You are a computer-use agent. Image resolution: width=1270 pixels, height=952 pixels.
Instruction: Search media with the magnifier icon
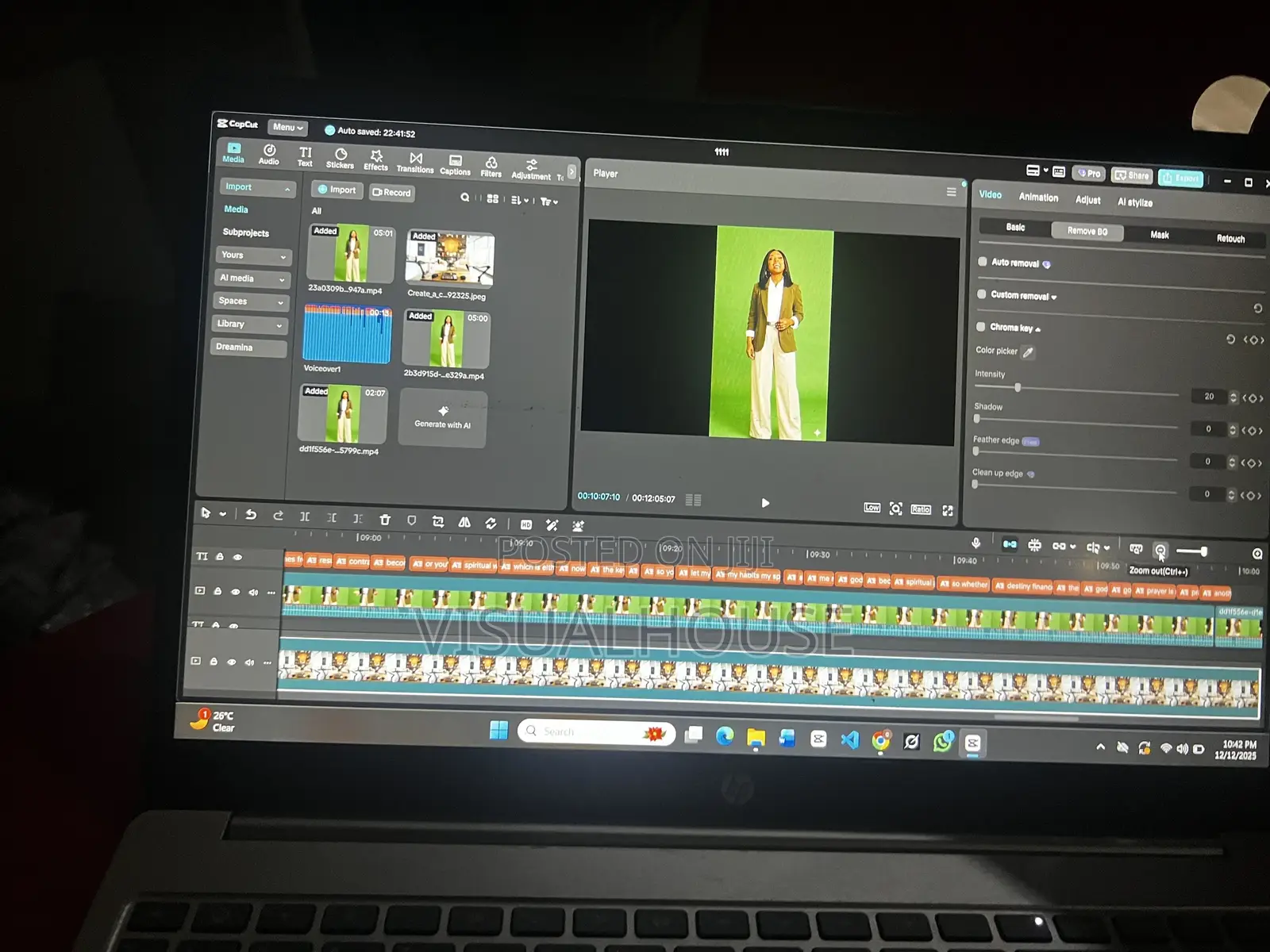click(465, 197)
